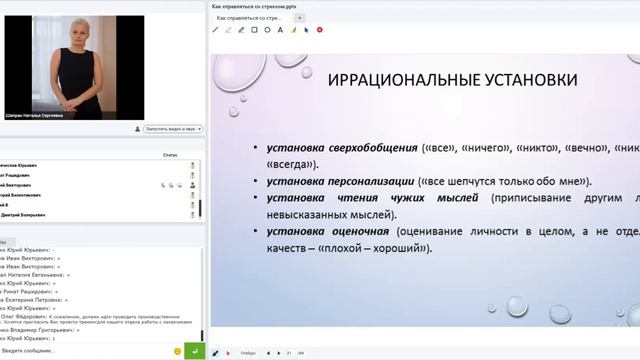
Task: Click middle media icon in Викторович row
Action: click(171, 185)
